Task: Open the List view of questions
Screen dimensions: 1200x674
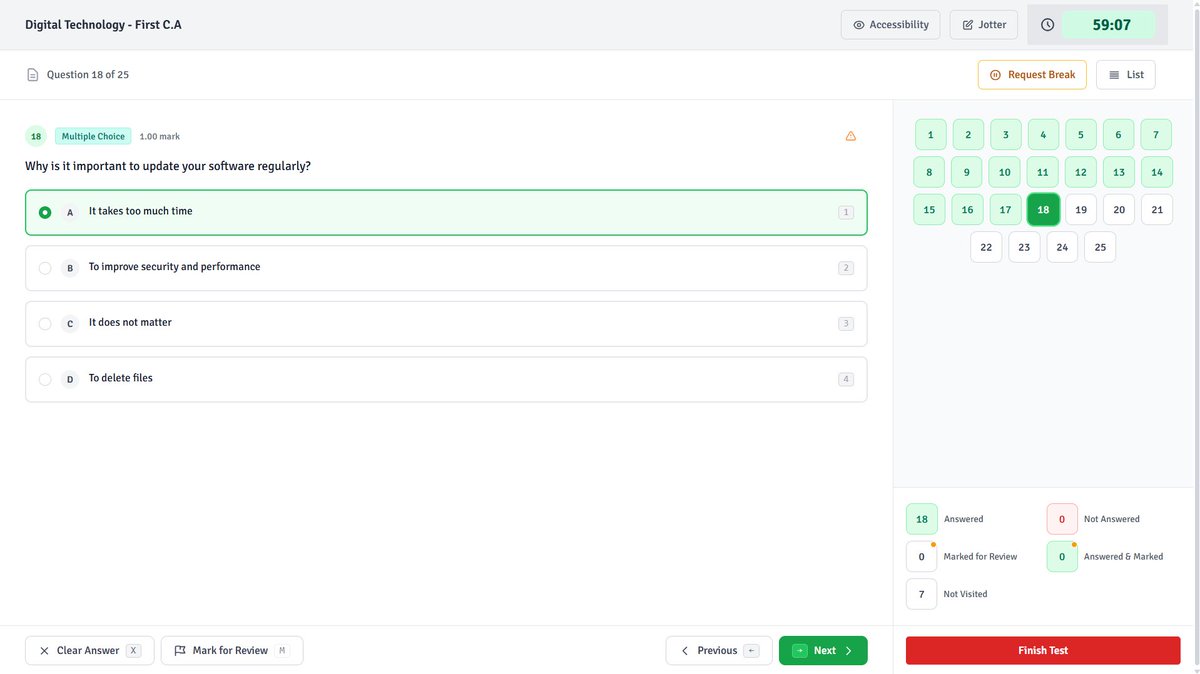Action: coord(1126,75)
